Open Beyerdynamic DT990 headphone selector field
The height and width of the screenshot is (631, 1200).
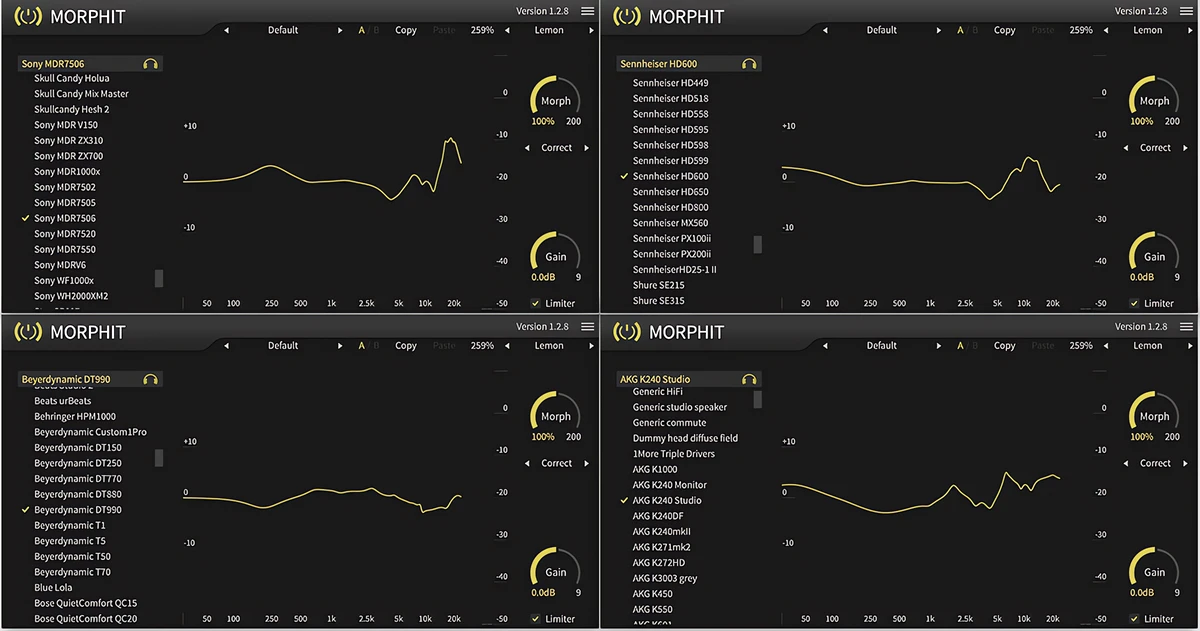[x=90, y=380]
